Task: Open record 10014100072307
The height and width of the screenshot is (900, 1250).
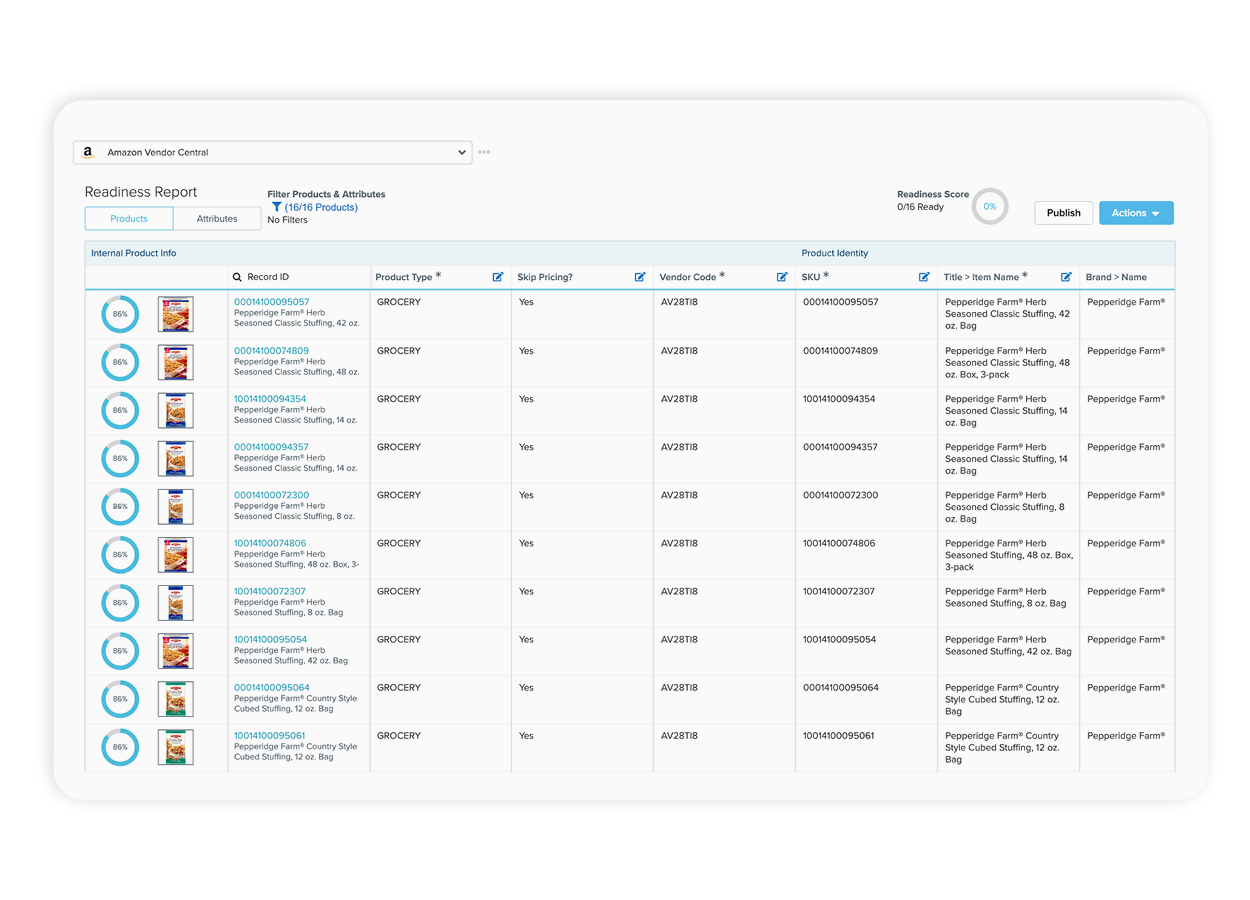Action: [x=270, y=591]
